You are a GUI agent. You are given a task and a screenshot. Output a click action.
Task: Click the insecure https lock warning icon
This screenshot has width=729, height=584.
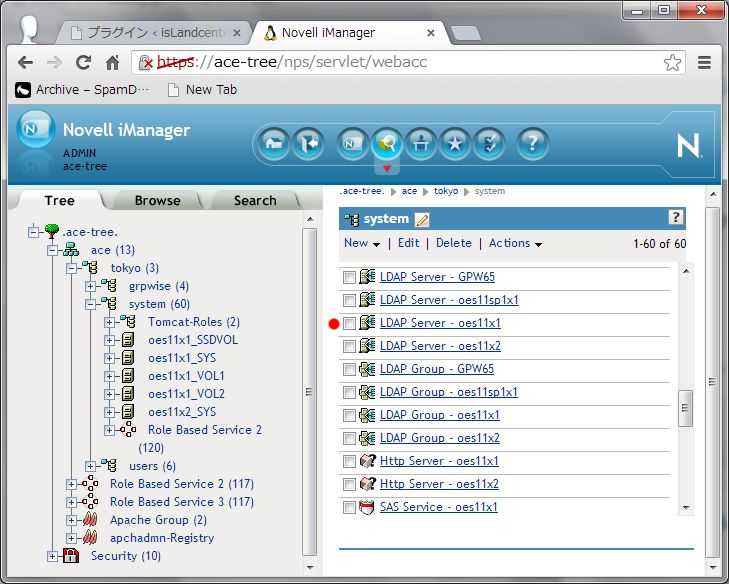tap(146, 62)
